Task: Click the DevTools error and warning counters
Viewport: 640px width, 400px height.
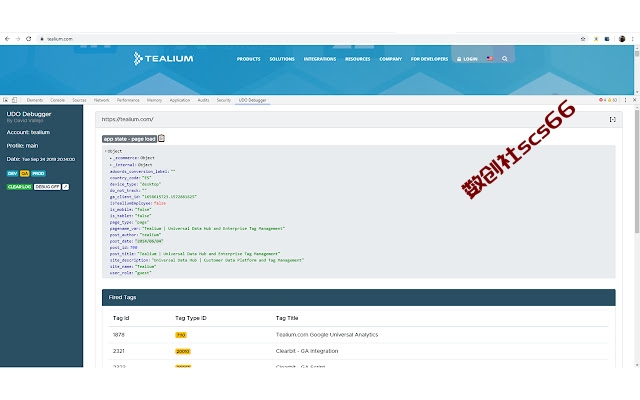Action: point(608,100)
